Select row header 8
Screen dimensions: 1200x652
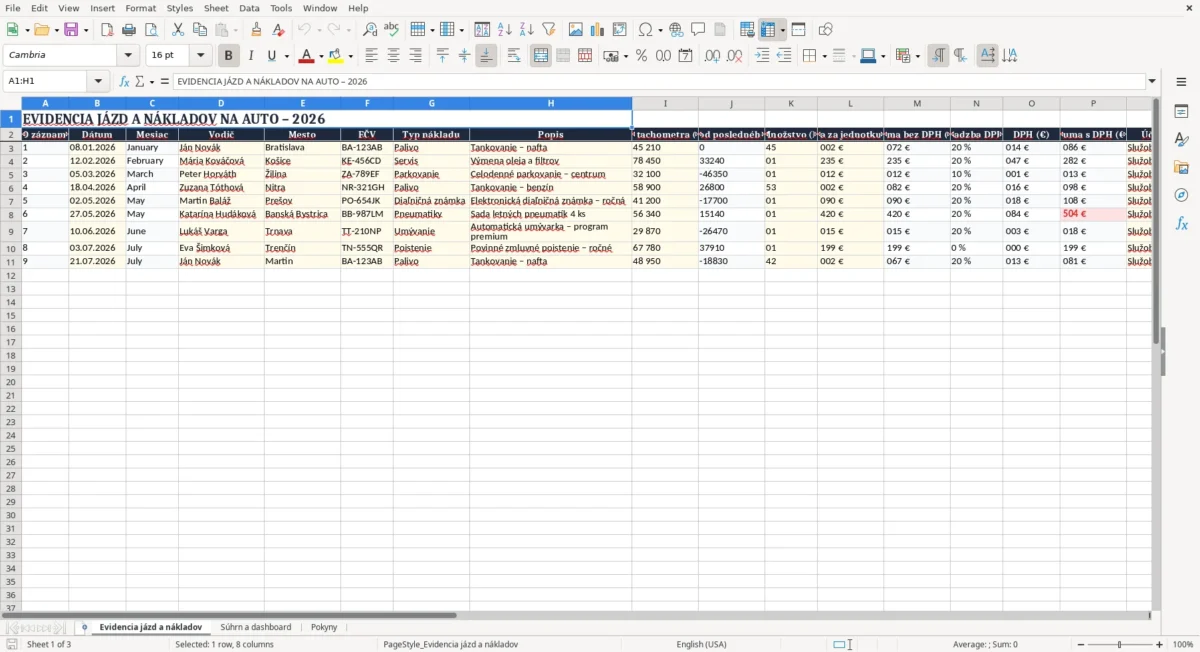pyautogui.click(x=10, y=214)
